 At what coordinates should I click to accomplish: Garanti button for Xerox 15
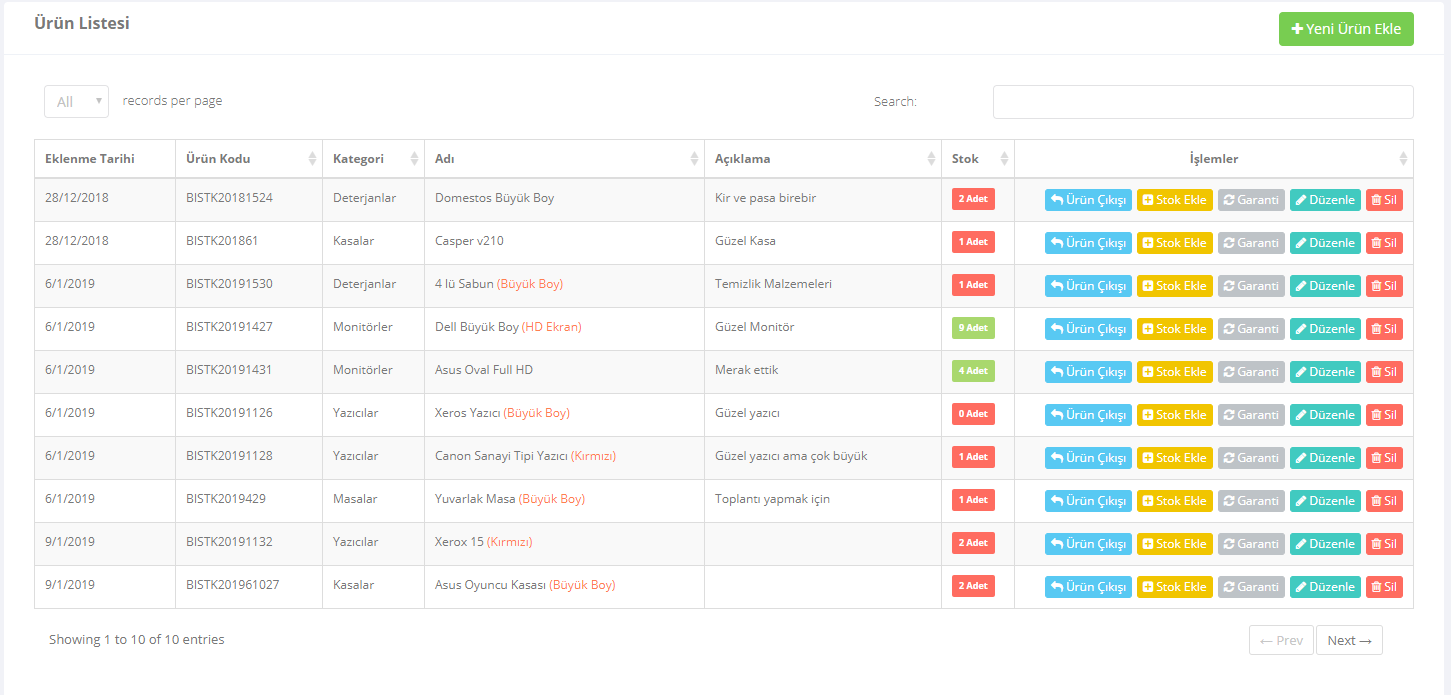tap(1251, 544)
